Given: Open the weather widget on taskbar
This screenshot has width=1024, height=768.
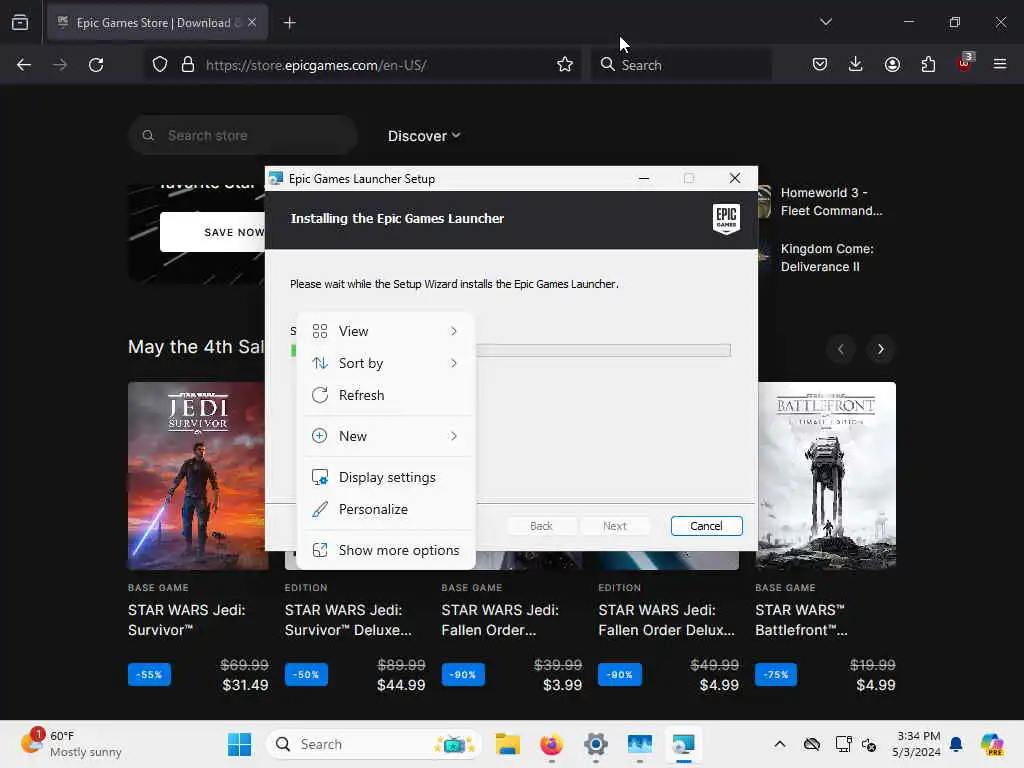Looking at the screenshot, I should coord(71,744).
